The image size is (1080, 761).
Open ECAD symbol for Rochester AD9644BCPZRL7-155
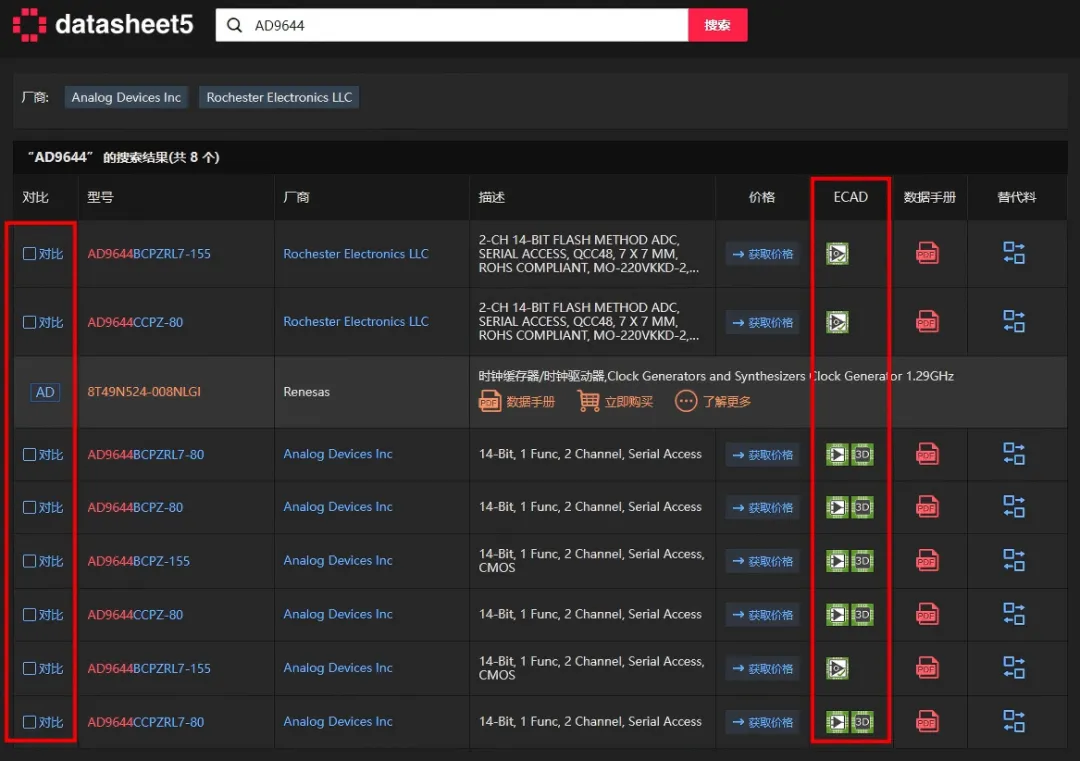(837, 254)
